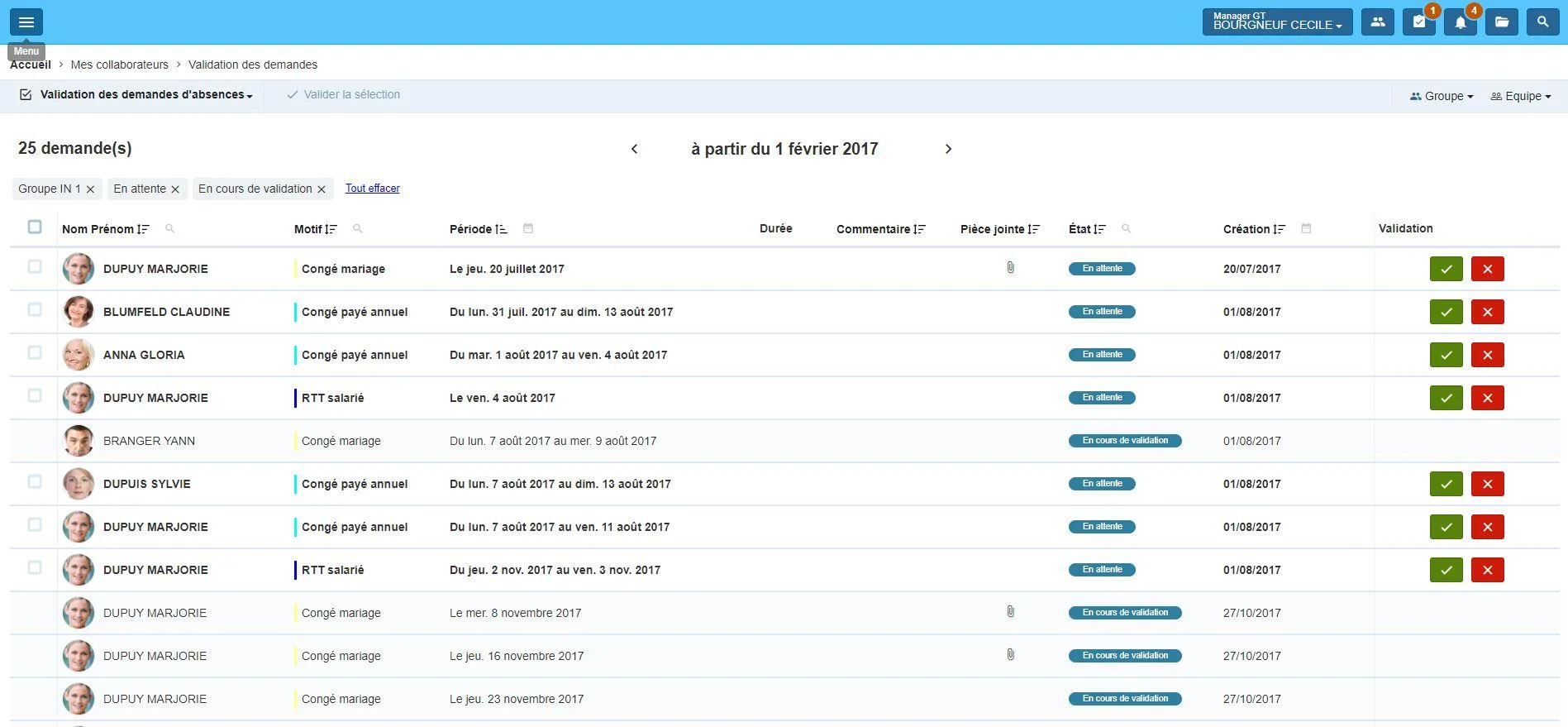Check the Anna Gloria row checkbox
The width and height of the screenshot is (1568, 727).
[x=35, y=352]
